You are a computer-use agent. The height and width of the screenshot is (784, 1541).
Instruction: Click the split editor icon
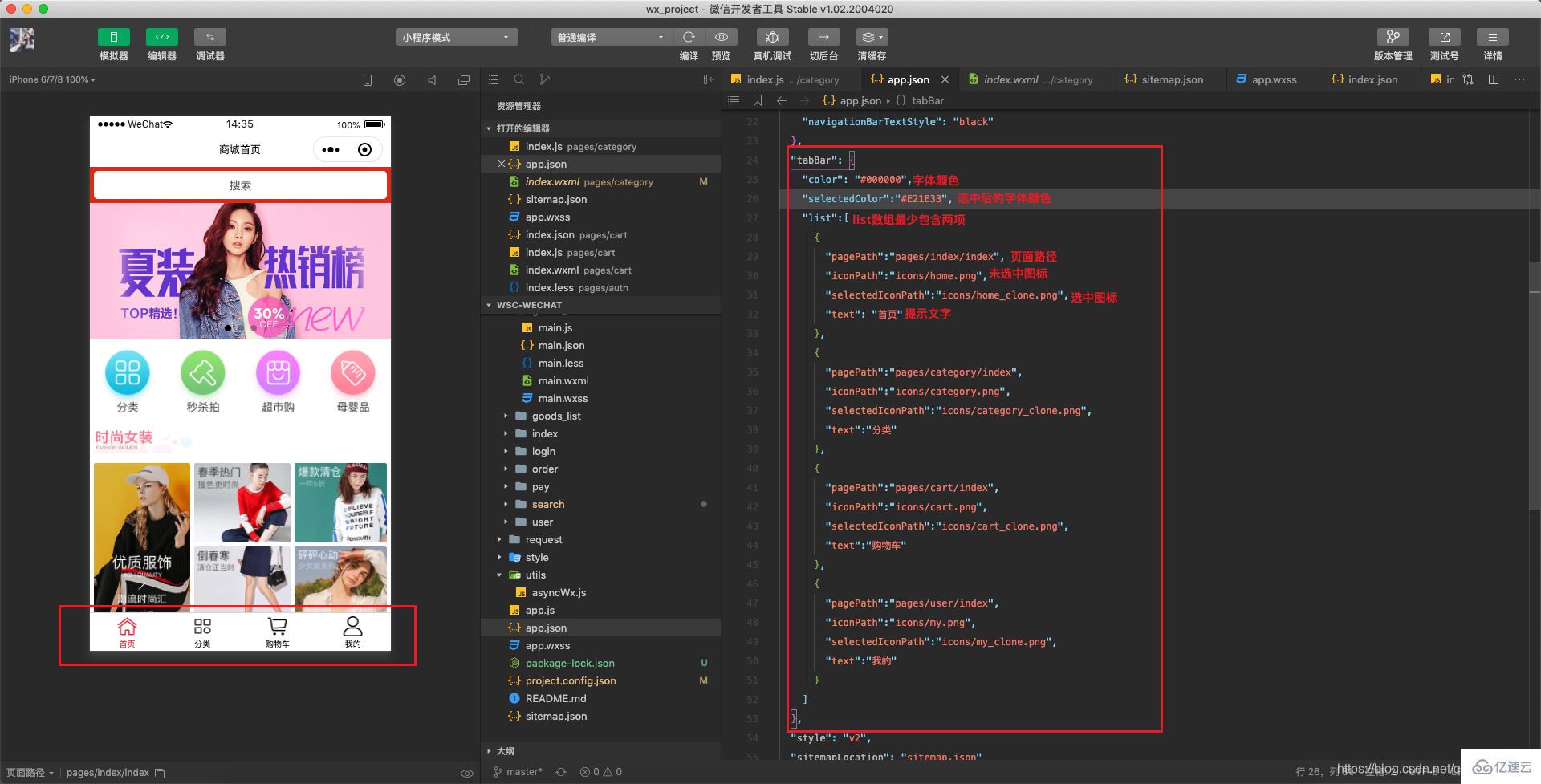click(1494, 79)
